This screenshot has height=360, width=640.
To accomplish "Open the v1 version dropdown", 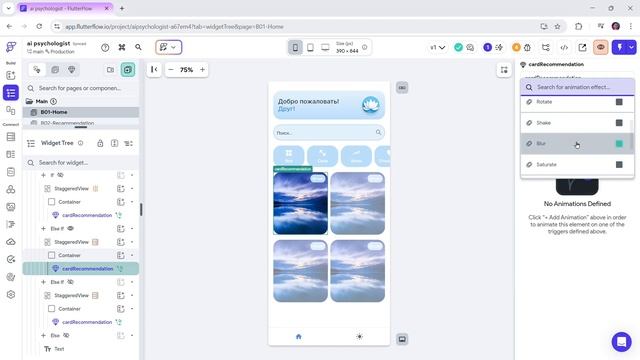I will pos(437,47).
